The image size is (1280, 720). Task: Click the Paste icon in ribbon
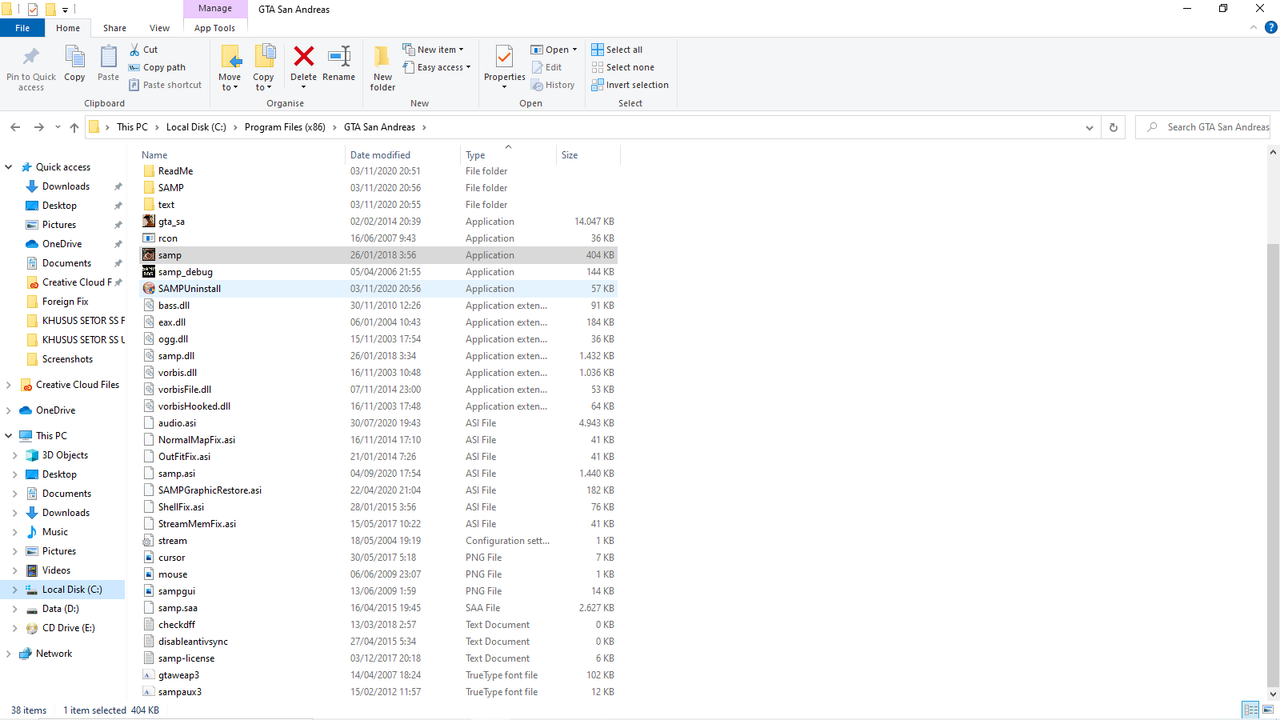coord(108,58)
